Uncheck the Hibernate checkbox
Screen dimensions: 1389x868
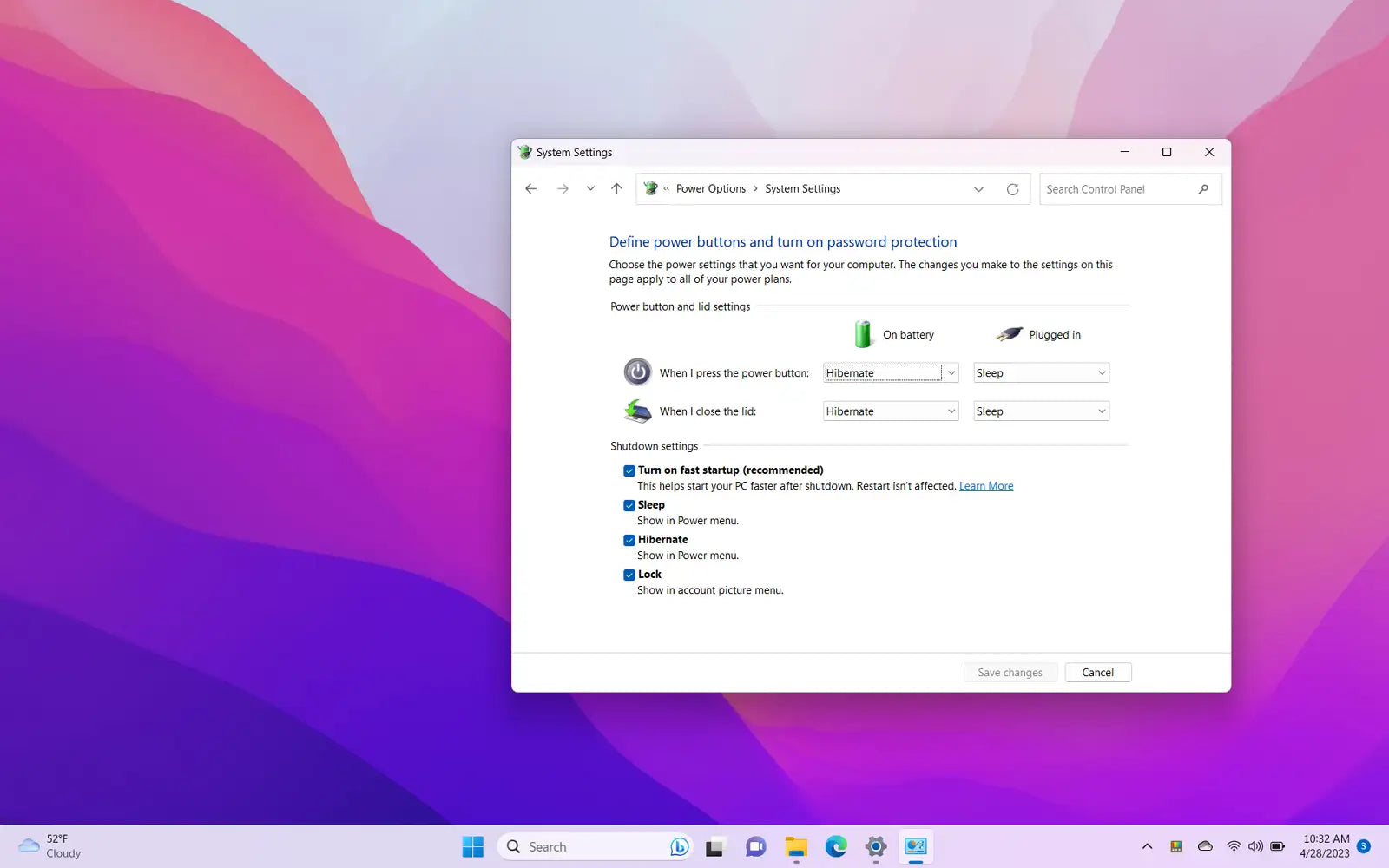(629, 540)
